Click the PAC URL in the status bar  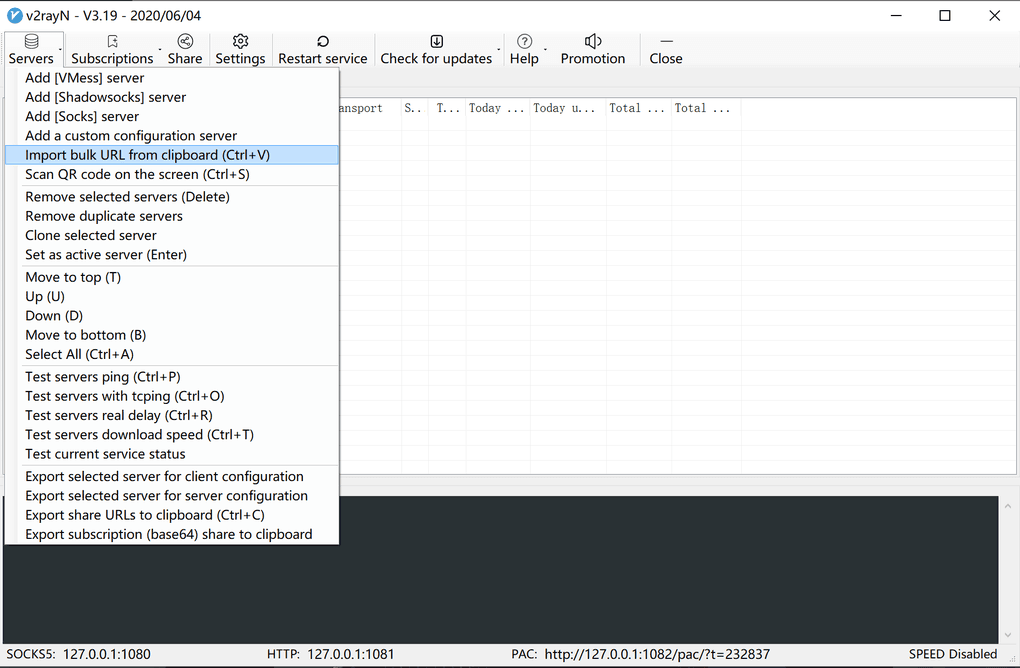[657, 654]
